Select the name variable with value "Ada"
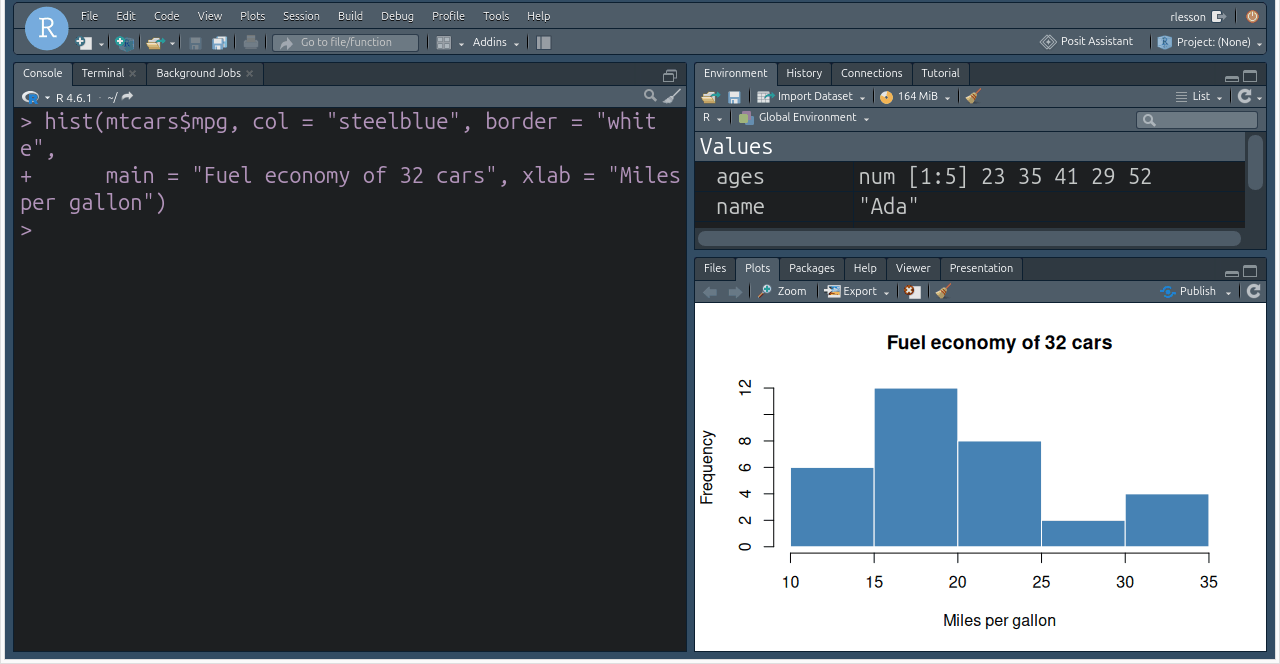 (x=970, y=207)
